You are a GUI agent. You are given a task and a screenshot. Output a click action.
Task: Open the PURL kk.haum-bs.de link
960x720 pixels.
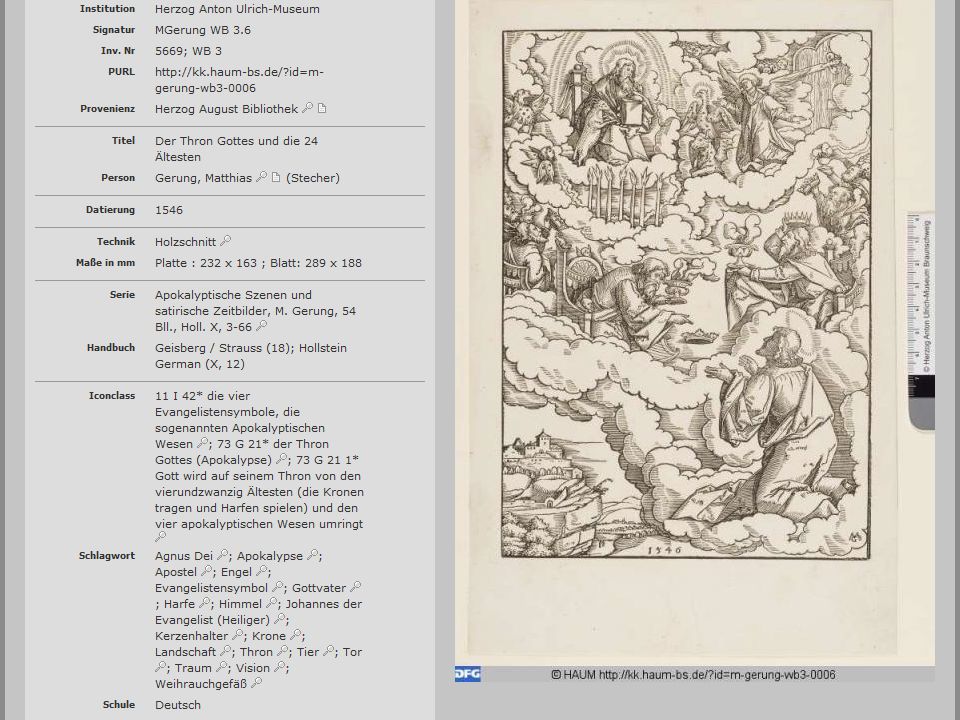pos(239,80)
